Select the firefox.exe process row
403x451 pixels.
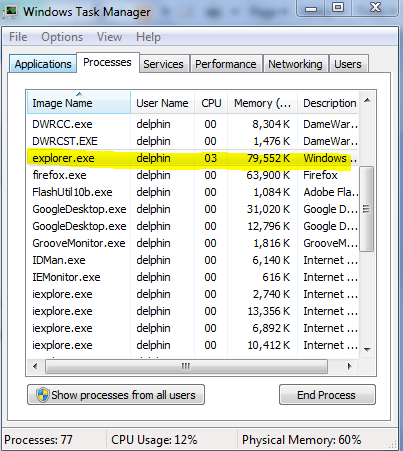click(x=193, y=175)
